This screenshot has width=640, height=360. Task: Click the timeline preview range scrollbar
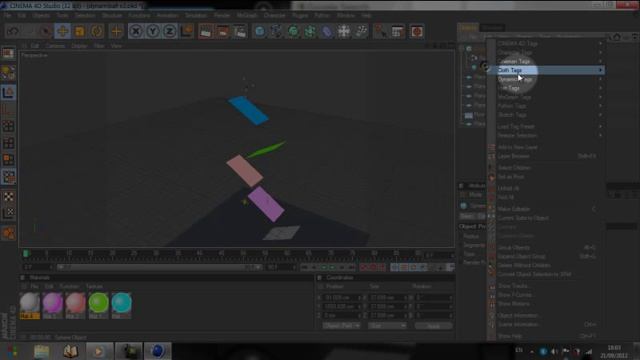click(159, 267)
